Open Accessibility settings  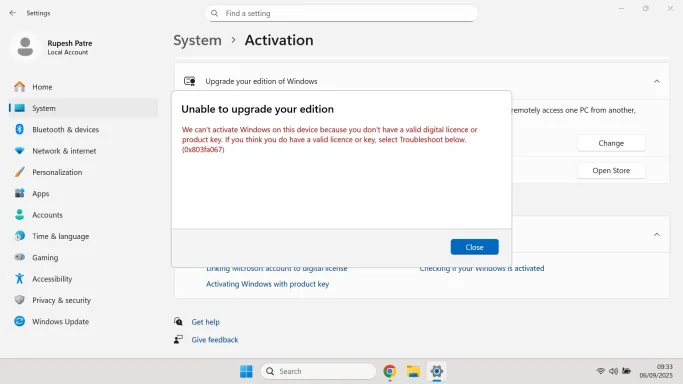click(x=83, y=279)
